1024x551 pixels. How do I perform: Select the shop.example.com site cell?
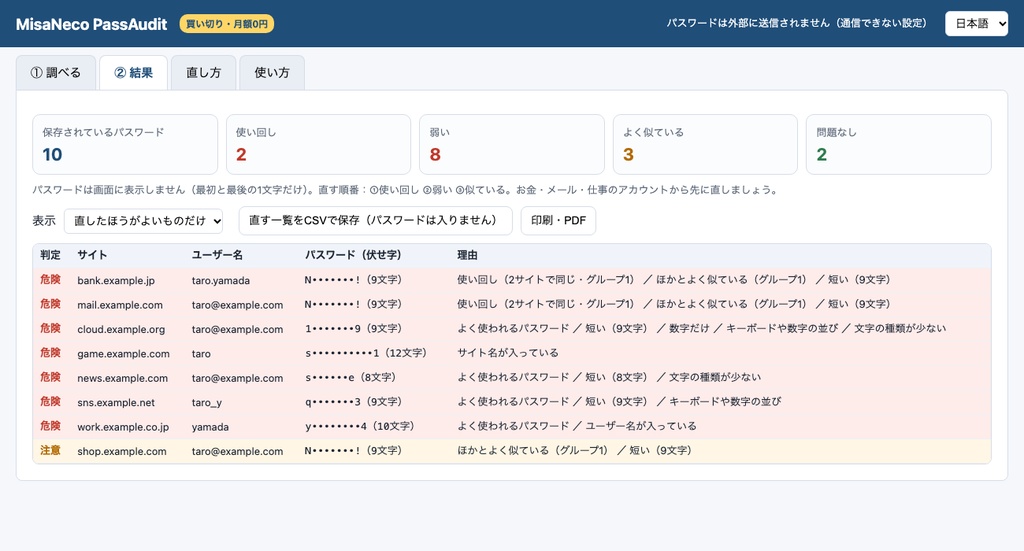point(121,451)
